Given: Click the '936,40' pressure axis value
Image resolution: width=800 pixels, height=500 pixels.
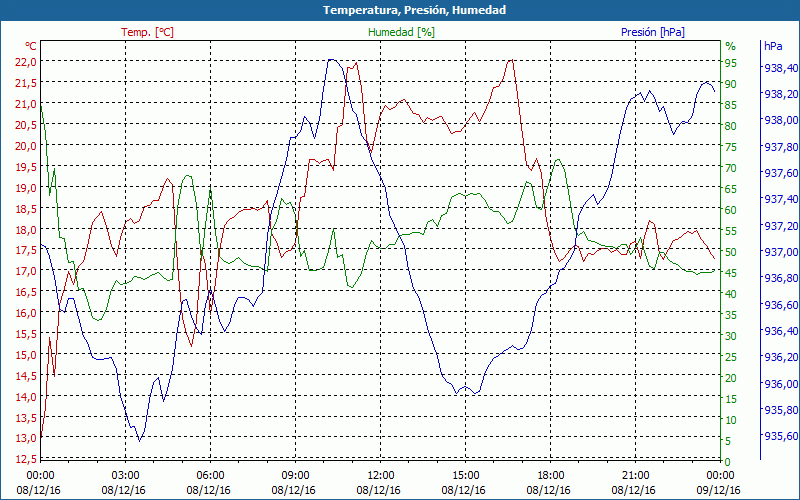Looking at the screenshot, I should pos(781,331).
